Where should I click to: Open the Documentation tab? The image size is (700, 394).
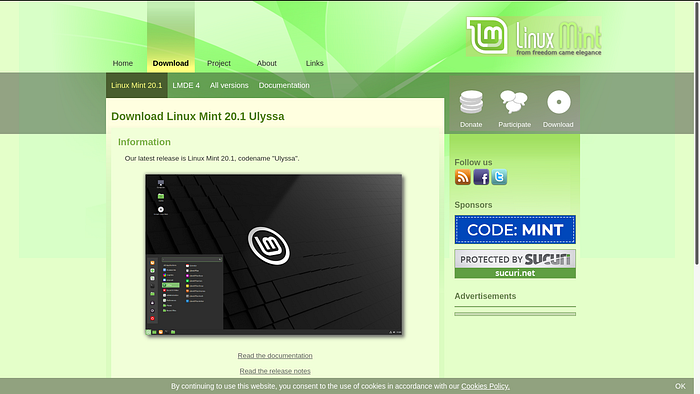click(284, 85)
